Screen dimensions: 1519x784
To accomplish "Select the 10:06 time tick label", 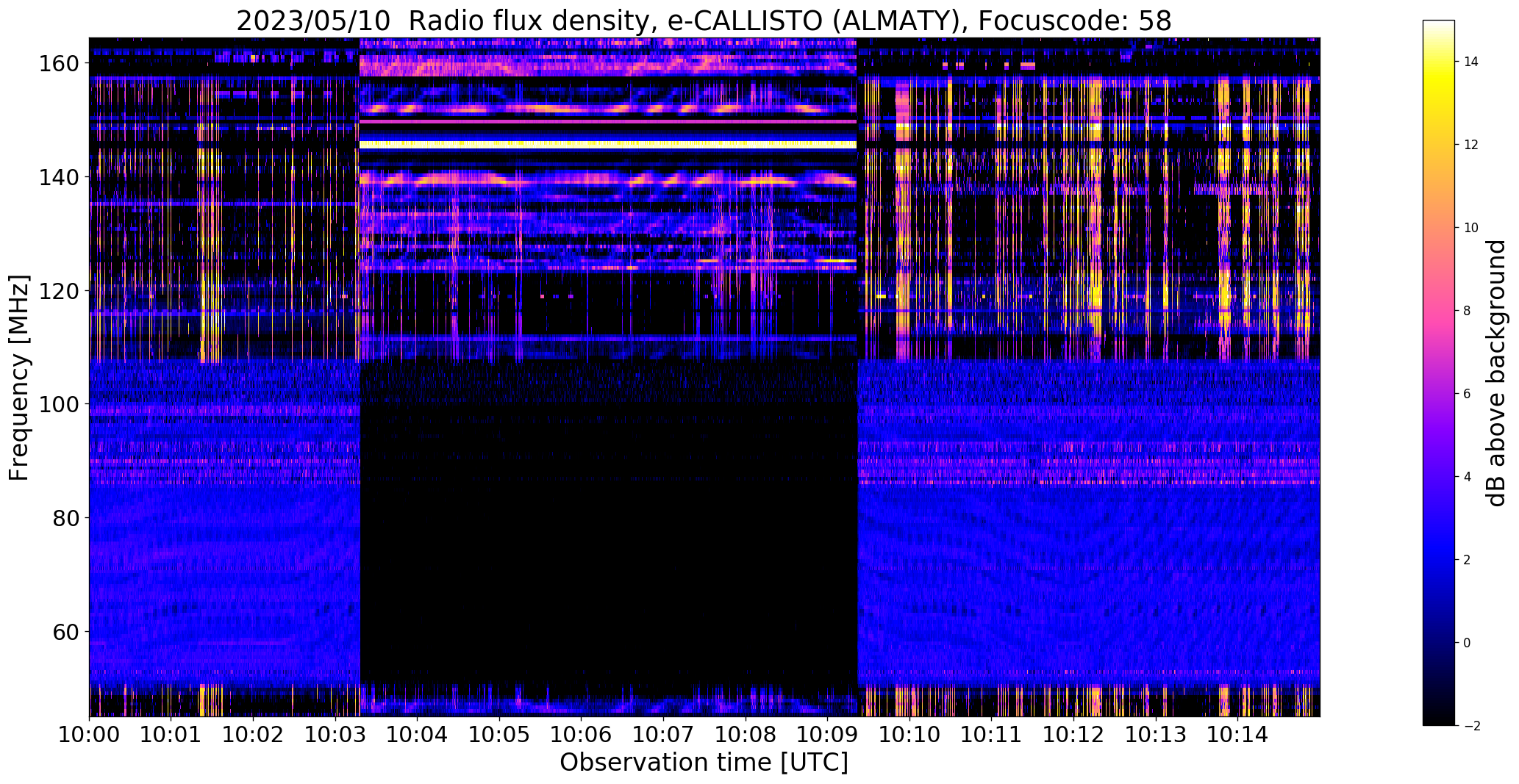I will pyautogui.click(x=581, y=734).
